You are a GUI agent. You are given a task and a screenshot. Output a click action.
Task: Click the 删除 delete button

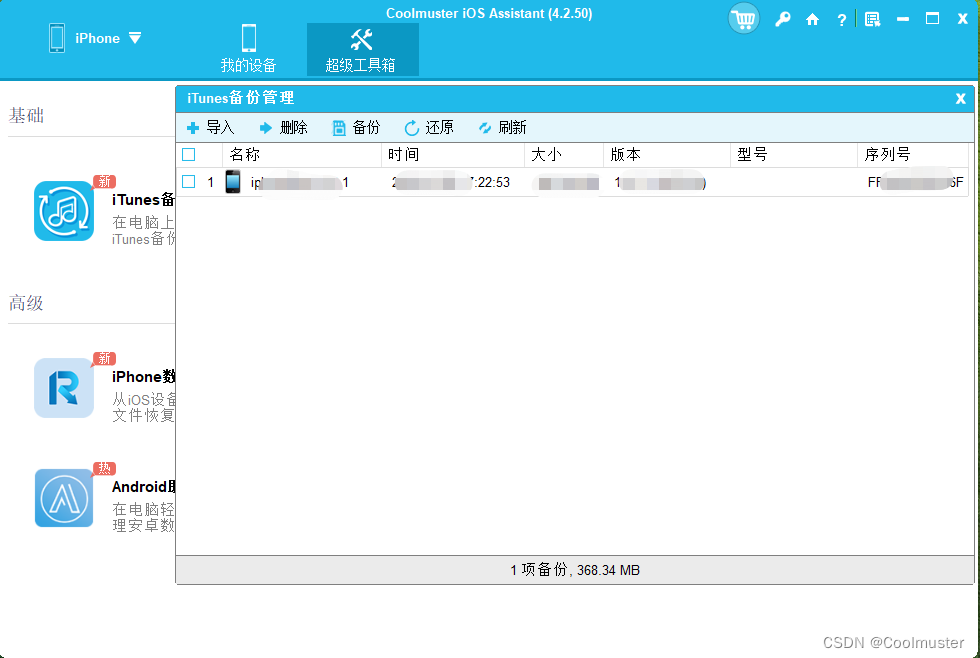[283, 127]
